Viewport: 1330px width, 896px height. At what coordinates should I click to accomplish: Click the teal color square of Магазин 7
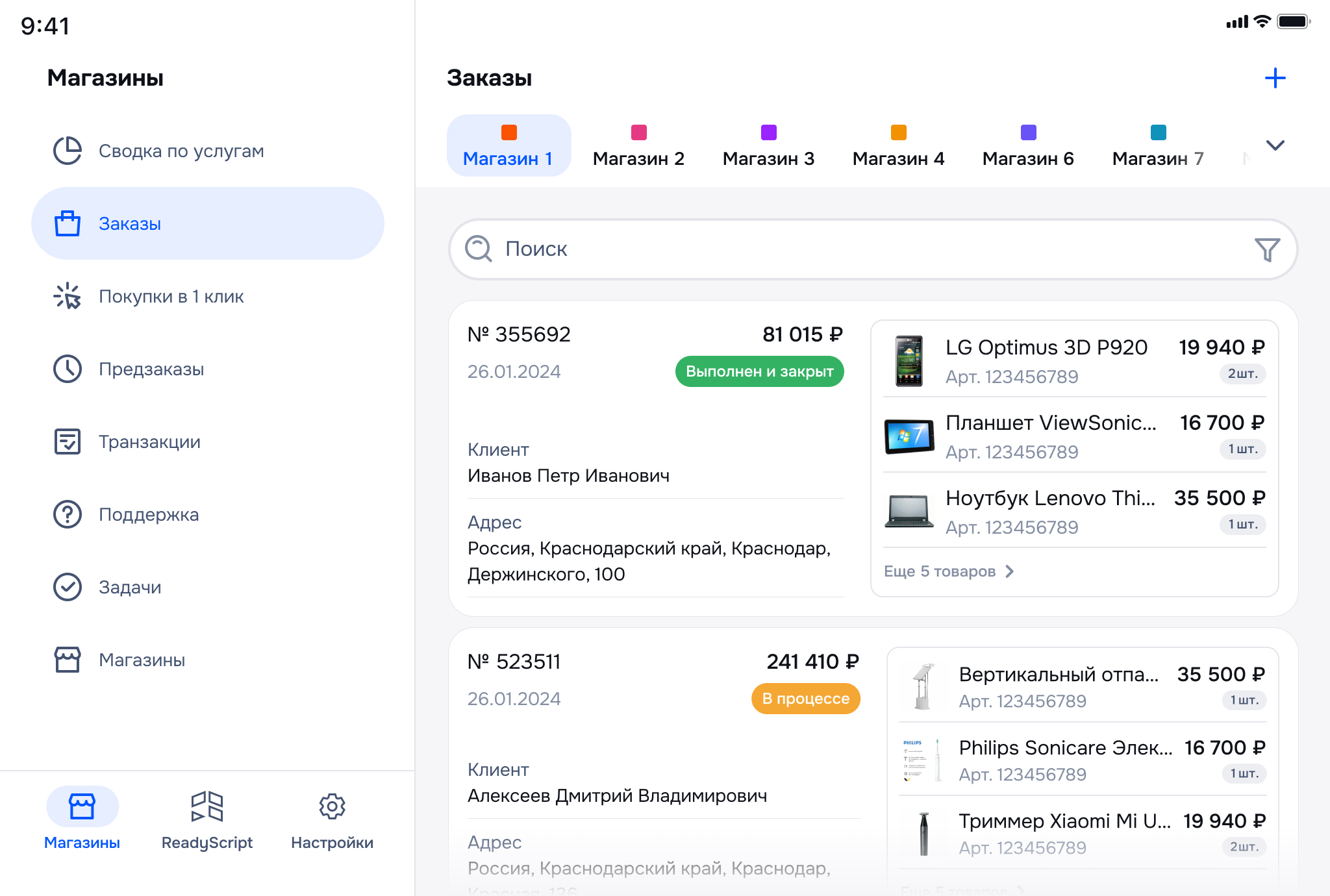[1159, 132]
